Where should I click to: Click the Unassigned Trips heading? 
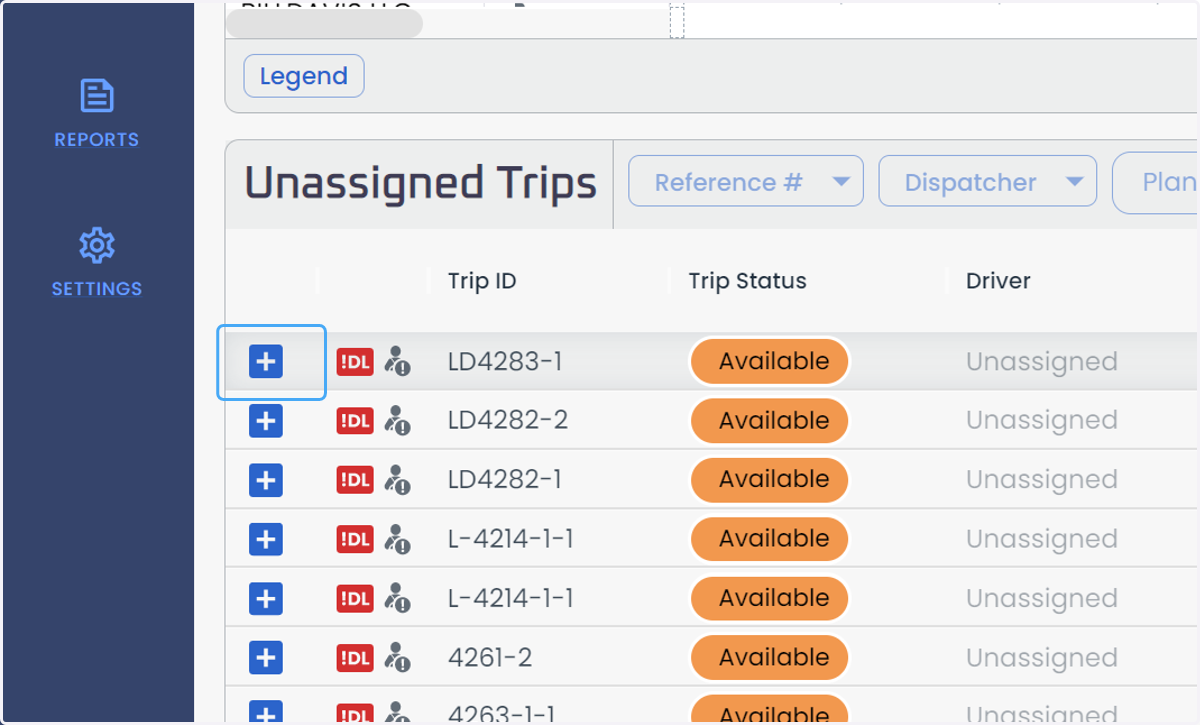coord(420,183)
